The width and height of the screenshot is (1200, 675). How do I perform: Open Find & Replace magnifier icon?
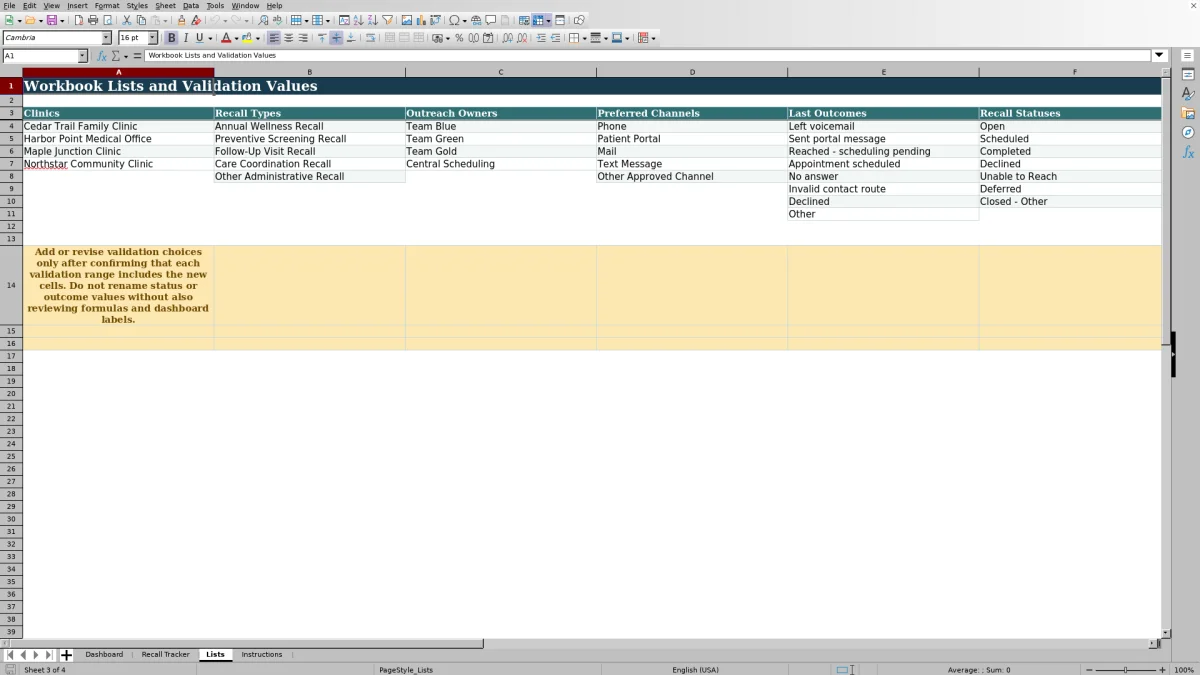(263, 20)
